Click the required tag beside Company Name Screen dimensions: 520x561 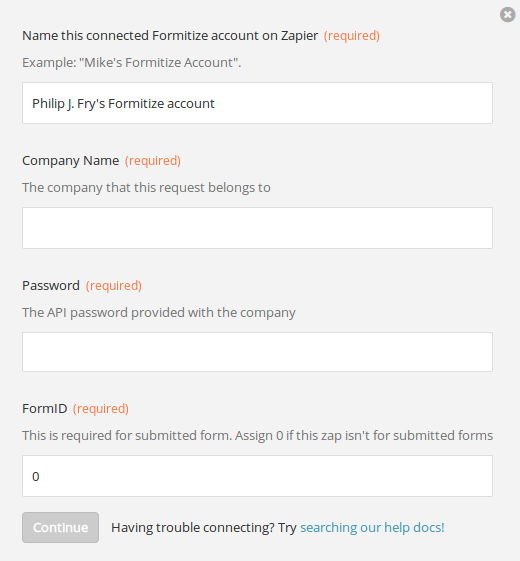(x=152, y=161)
